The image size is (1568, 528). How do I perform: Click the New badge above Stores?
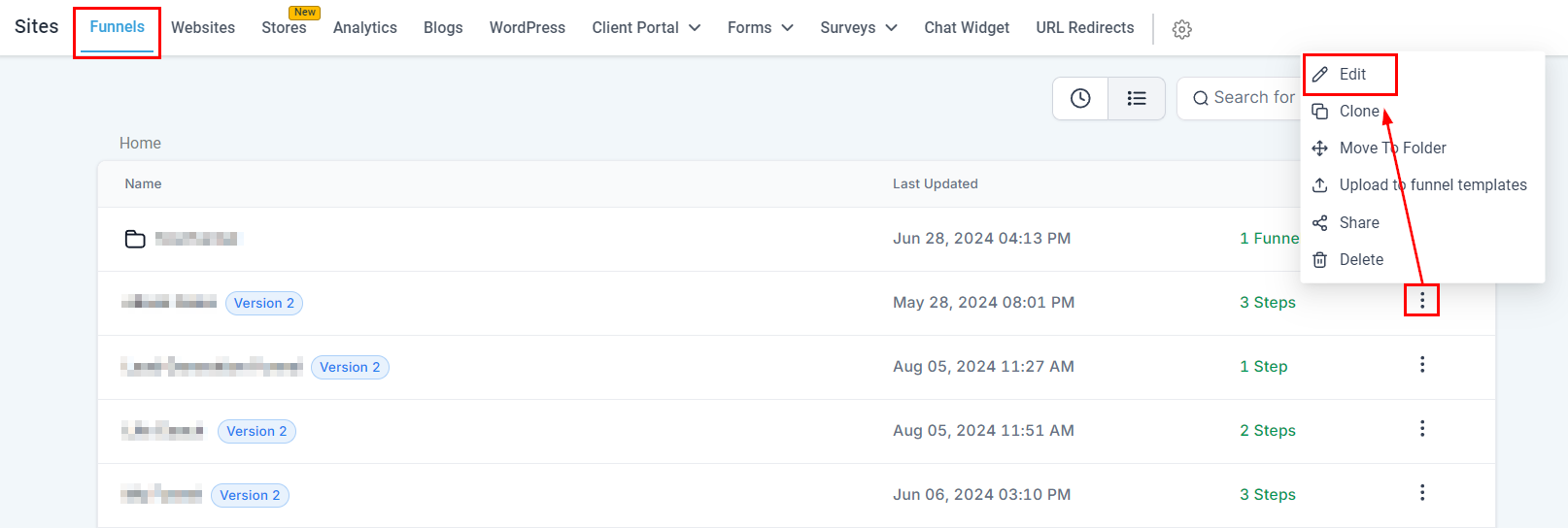click(x=305, y=13)
